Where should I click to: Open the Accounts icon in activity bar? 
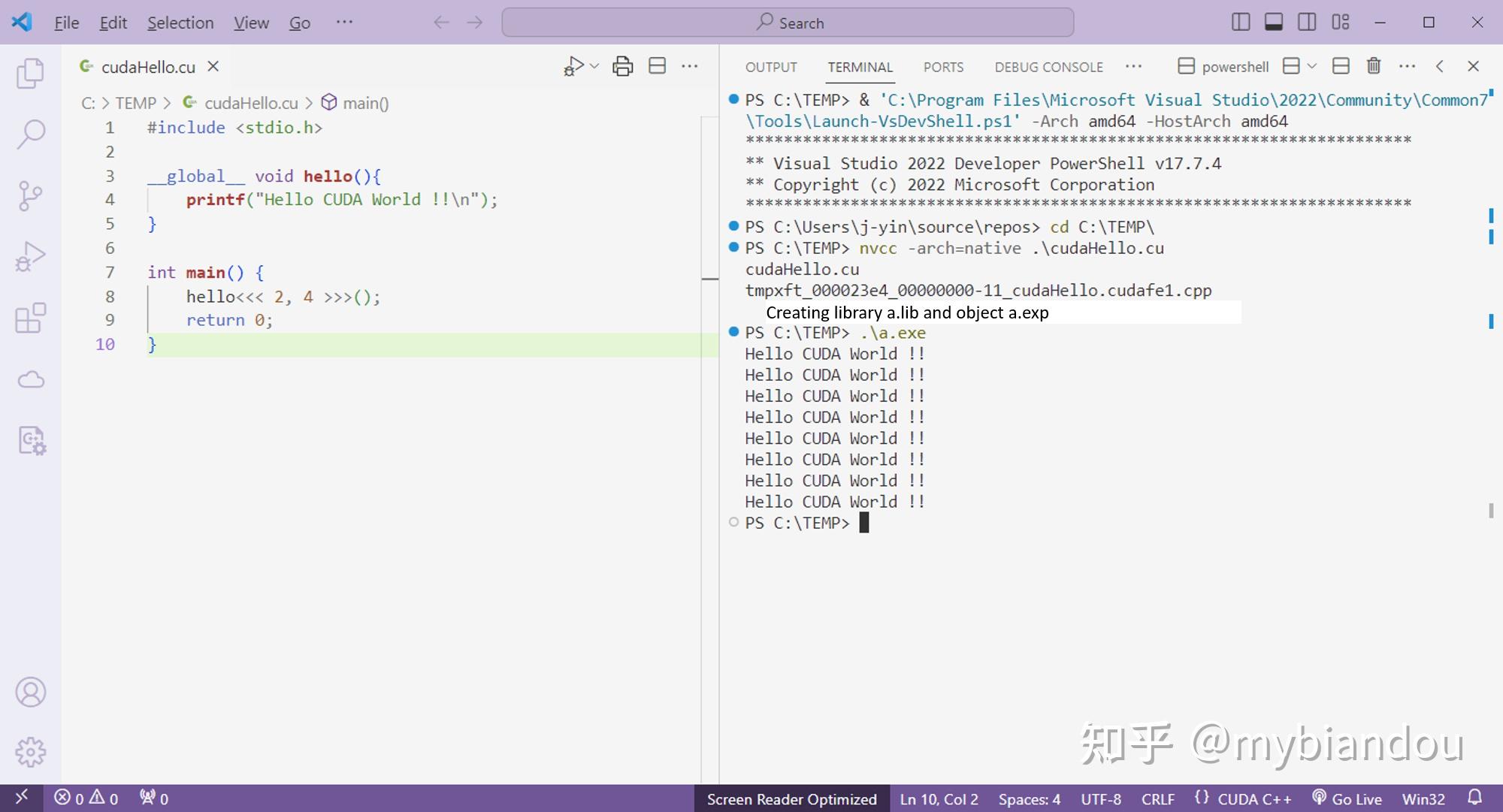point(30,692)
